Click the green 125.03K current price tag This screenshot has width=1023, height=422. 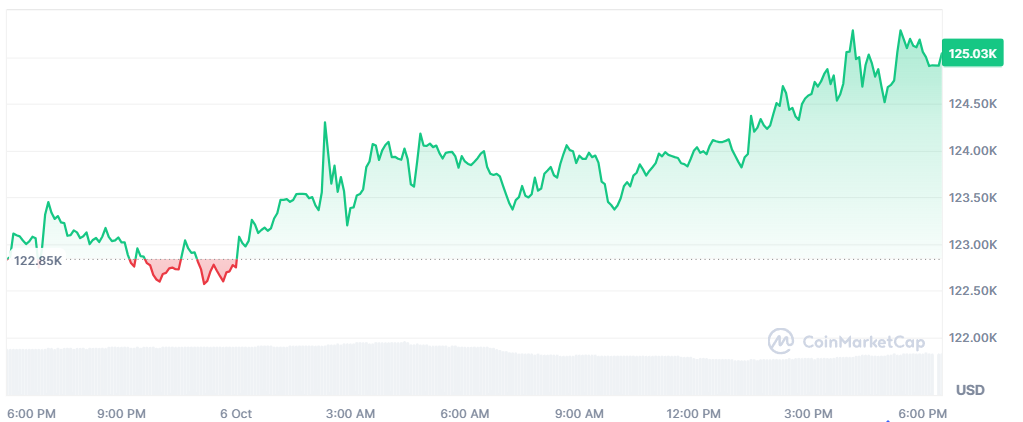click(972, 53)
